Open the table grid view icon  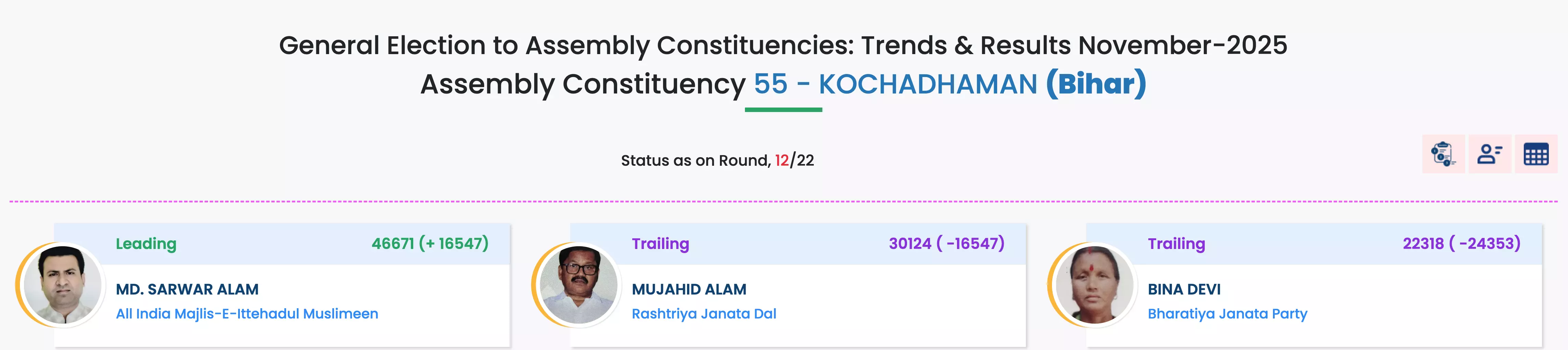pyautogui.click(x=1536, y=154)
